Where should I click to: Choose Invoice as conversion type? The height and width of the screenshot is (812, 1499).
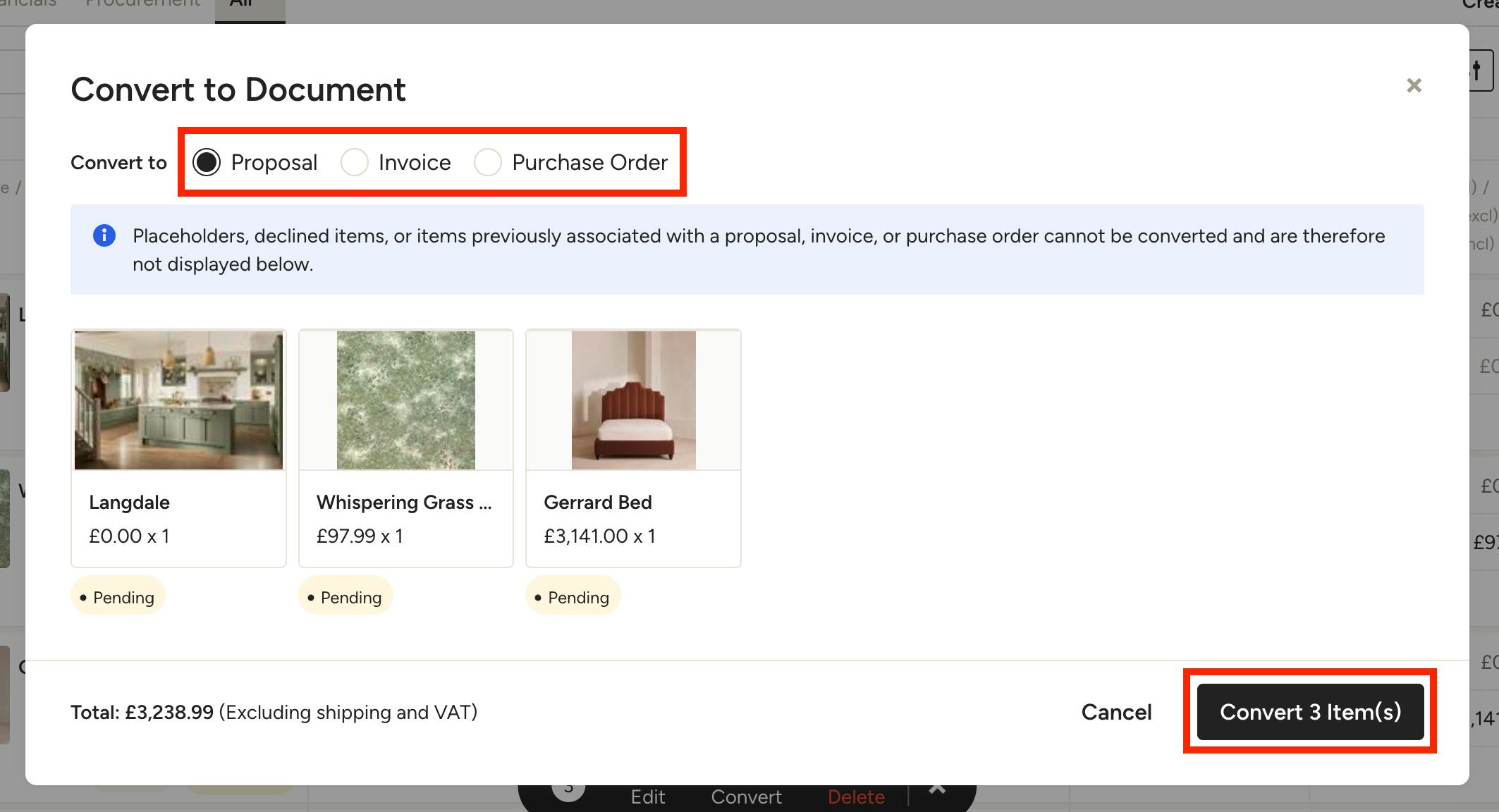(x=355, y=162)
